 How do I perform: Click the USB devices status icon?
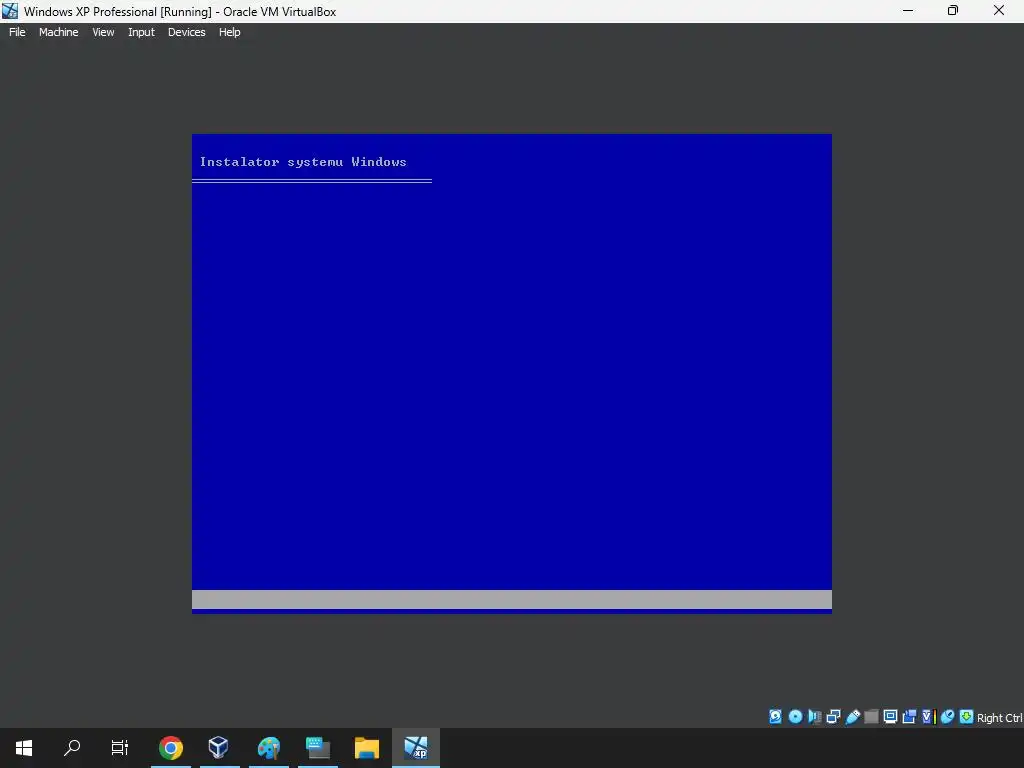[852, 716]
